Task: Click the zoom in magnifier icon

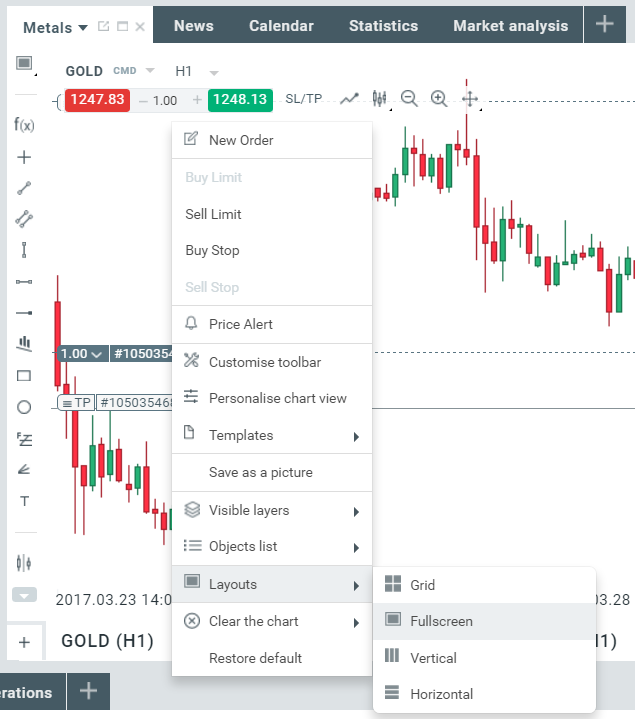Action: tap(439, 98)
